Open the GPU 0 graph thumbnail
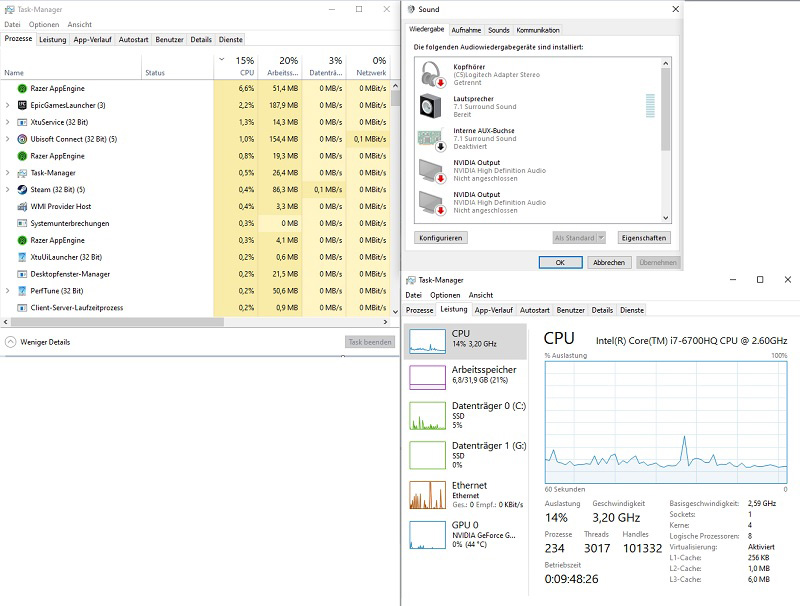The image size is (800, 606). click(427, 535)
